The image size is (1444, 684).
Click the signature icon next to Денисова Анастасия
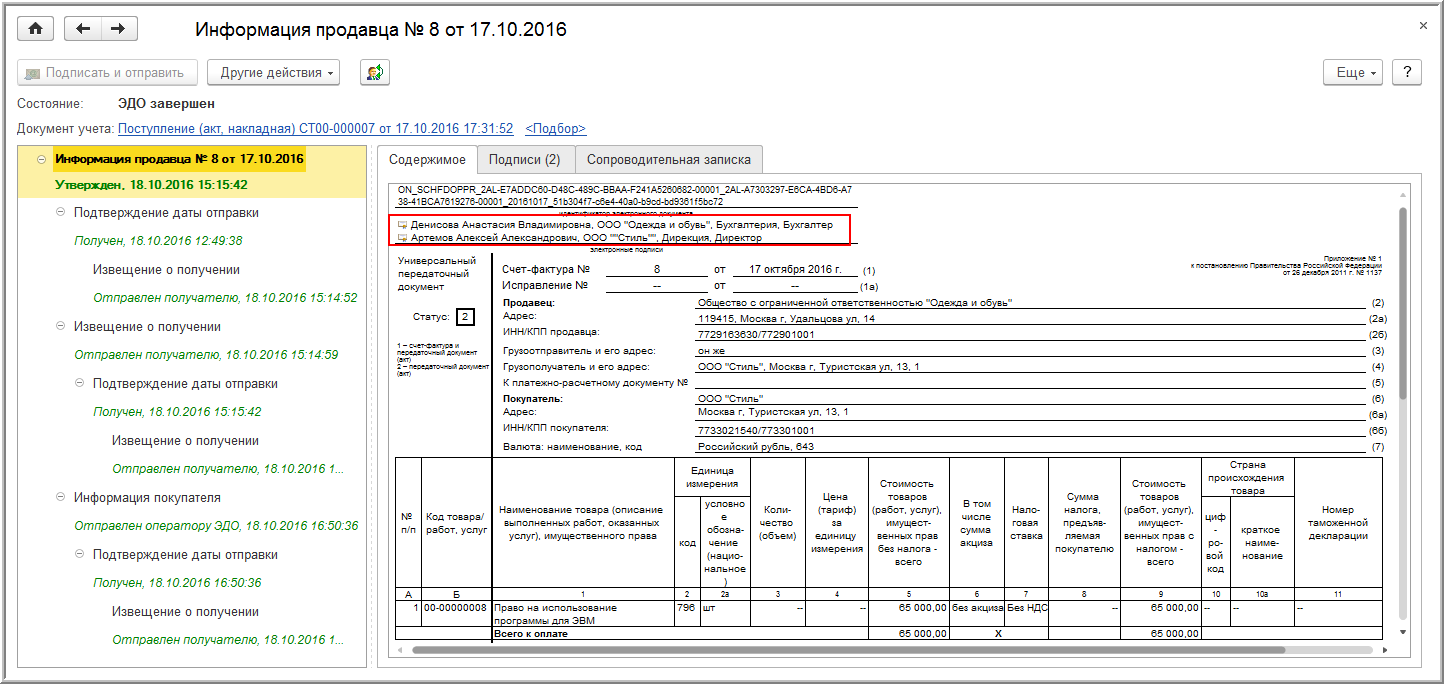click(x=402, y=226)
